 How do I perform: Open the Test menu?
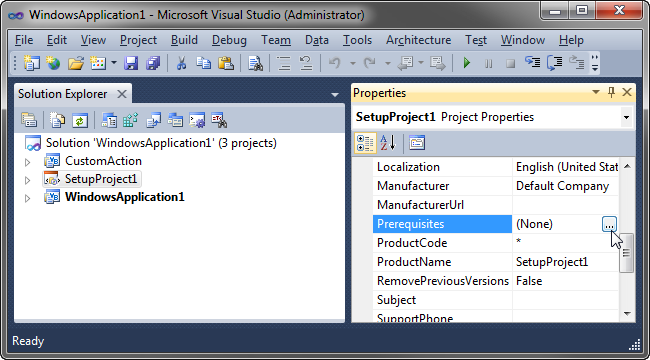(x=476, y=40)
